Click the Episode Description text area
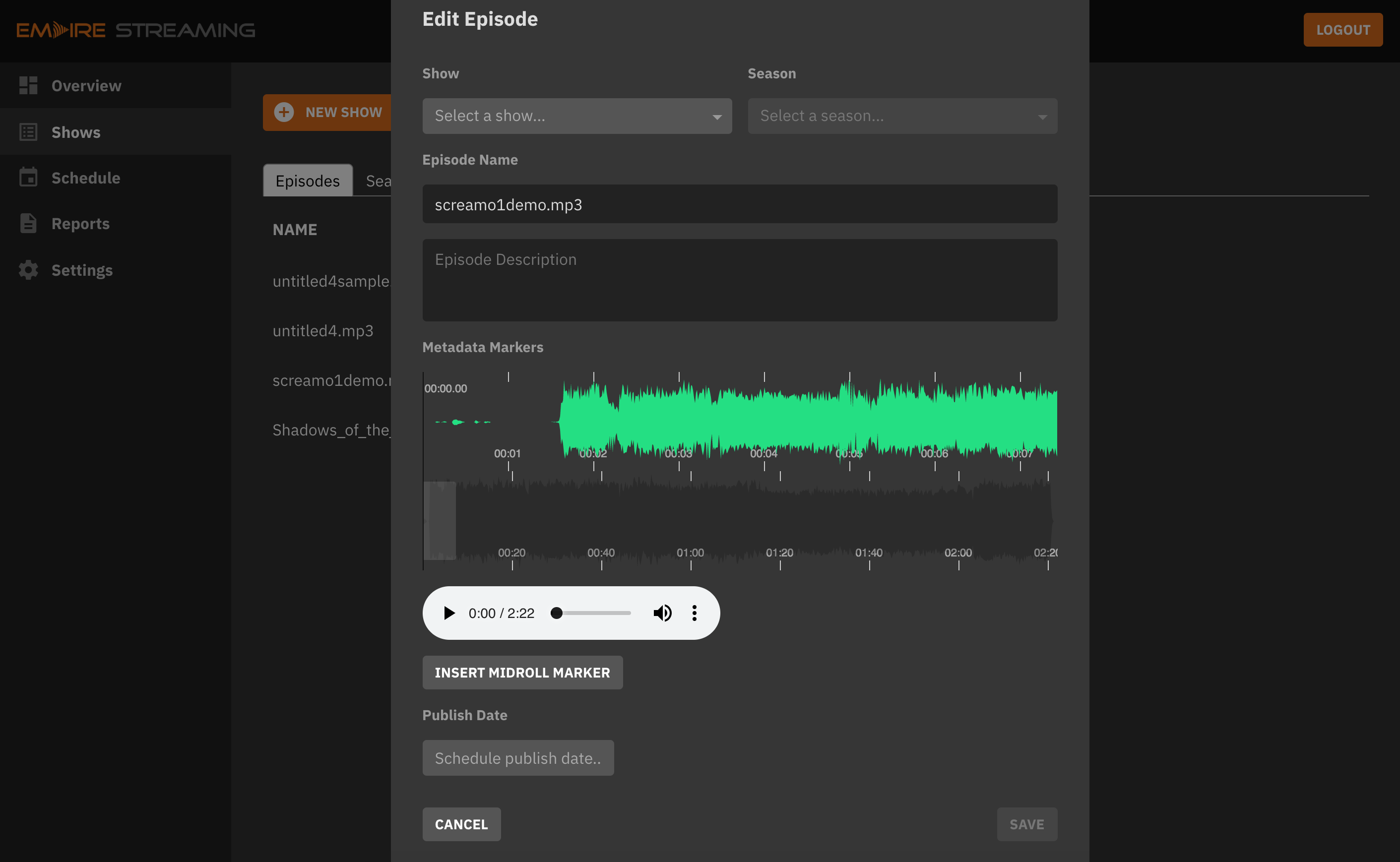This screenshot has width=1400, height=862. (x=739, y=280)
